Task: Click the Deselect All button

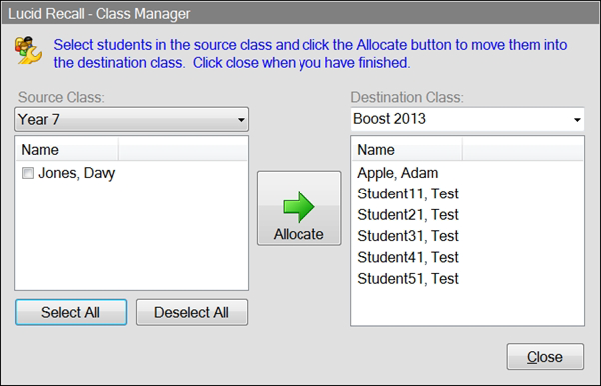Action: tap(192, 312)
